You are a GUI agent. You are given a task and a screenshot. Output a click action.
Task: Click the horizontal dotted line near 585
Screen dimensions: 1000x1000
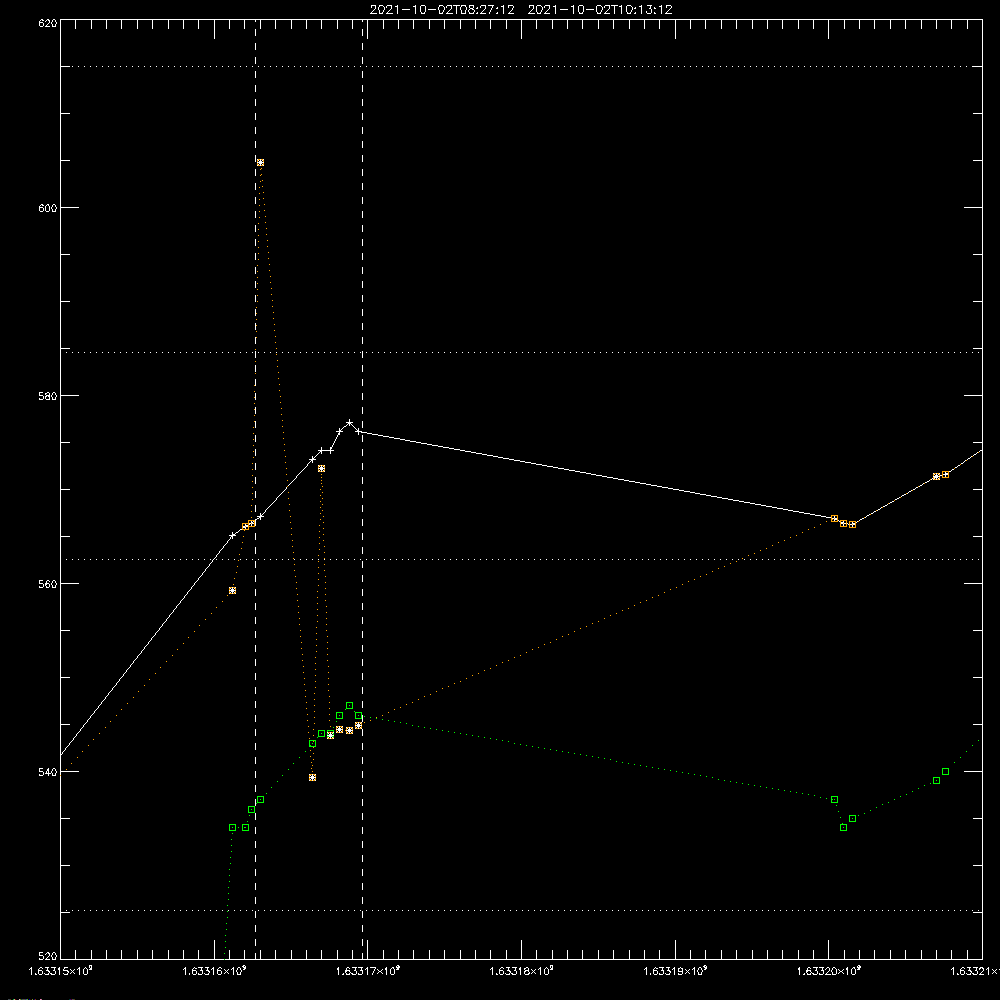[x=522, y=352]
